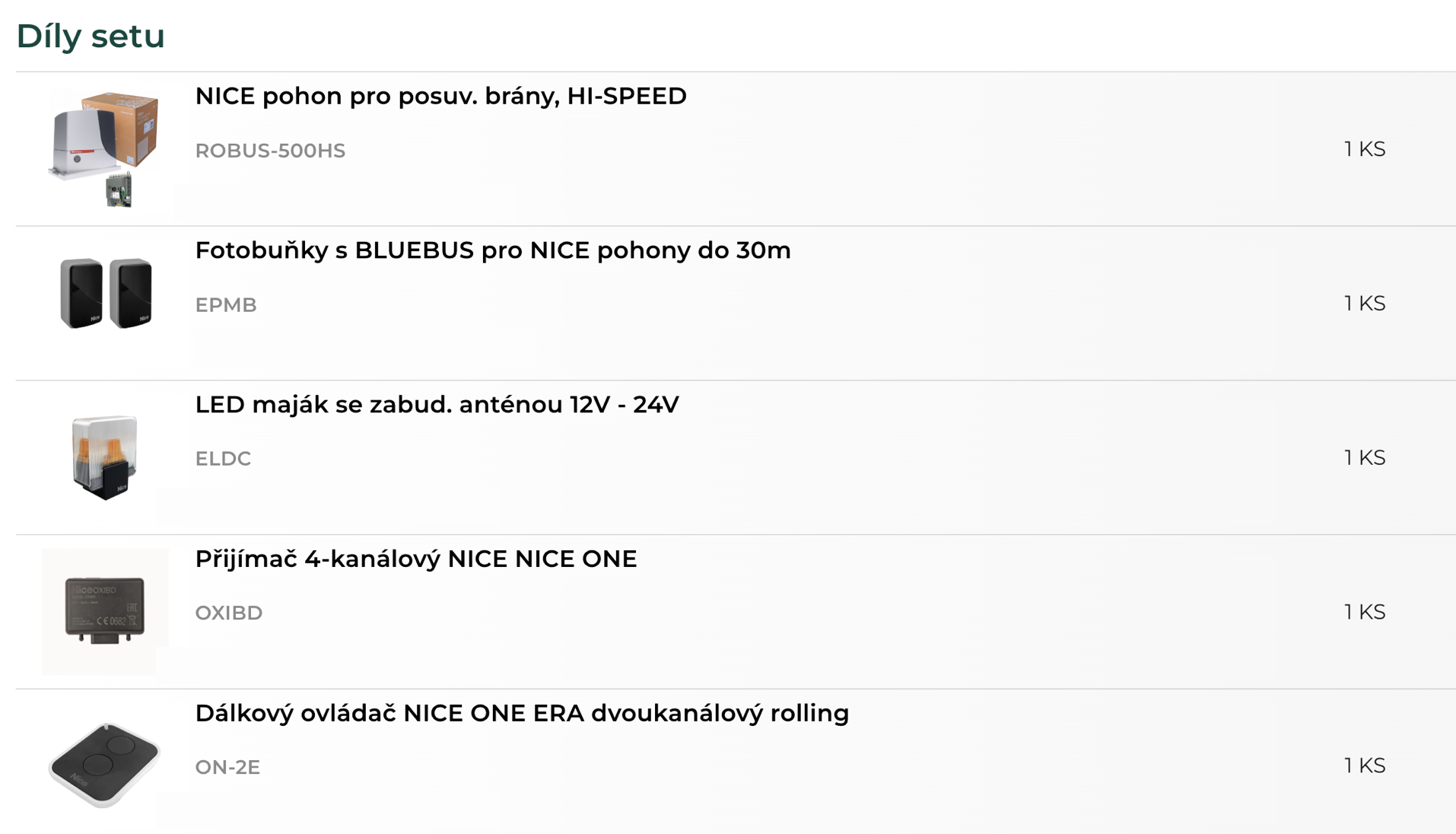Select the OXIBD product code
Screen dimensions: 1456x834
229,613
